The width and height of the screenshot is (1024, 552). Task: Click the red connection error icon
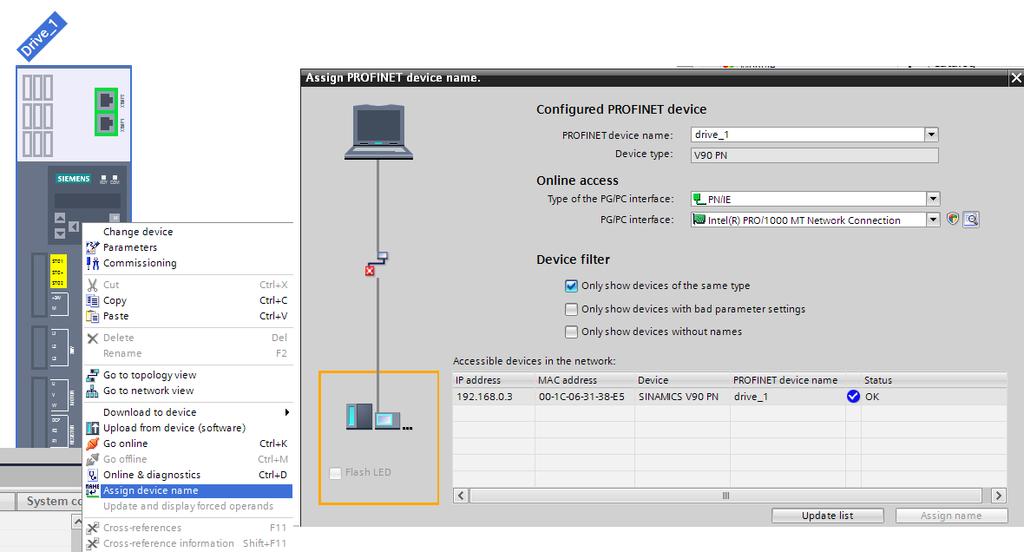tap(370, 270)
